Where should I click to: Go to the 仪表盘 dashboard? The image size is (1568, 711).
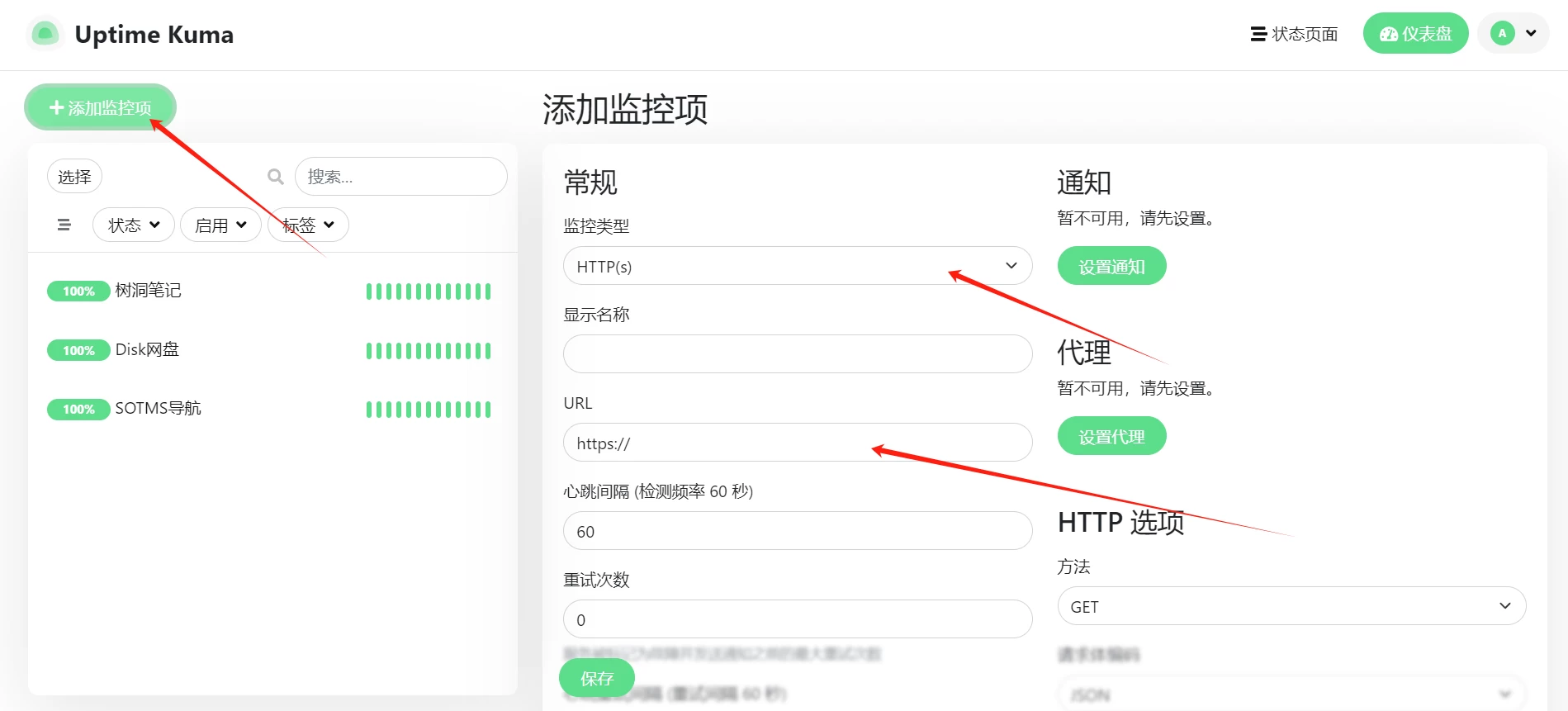pyautogui.click(x=1415, y=34)
